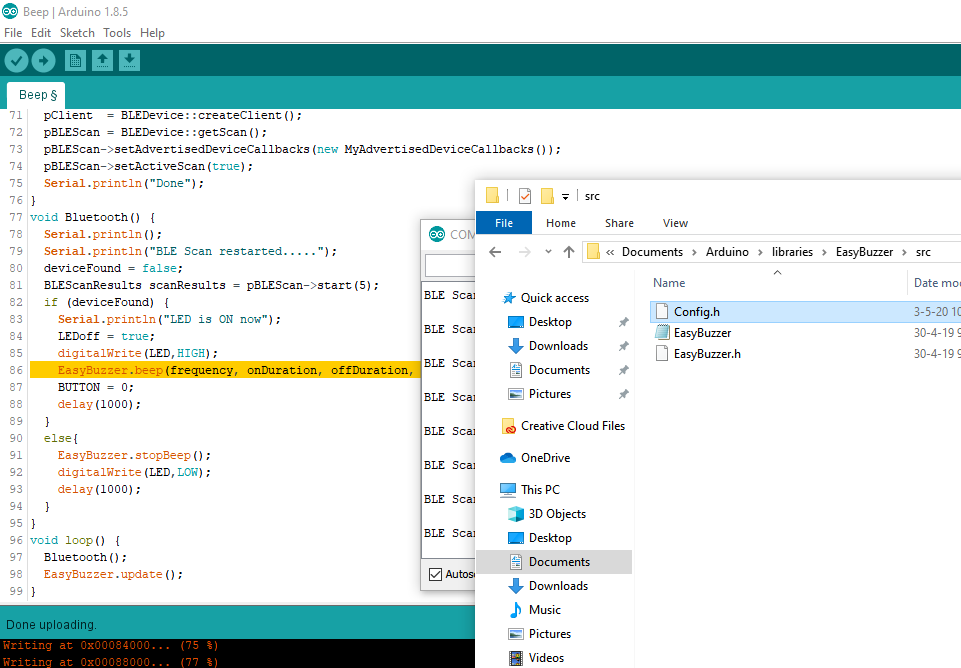The width and height of the screenshot is (961, 668).
Task: Click the Config.h date modified cell
Action: (936, 312)
